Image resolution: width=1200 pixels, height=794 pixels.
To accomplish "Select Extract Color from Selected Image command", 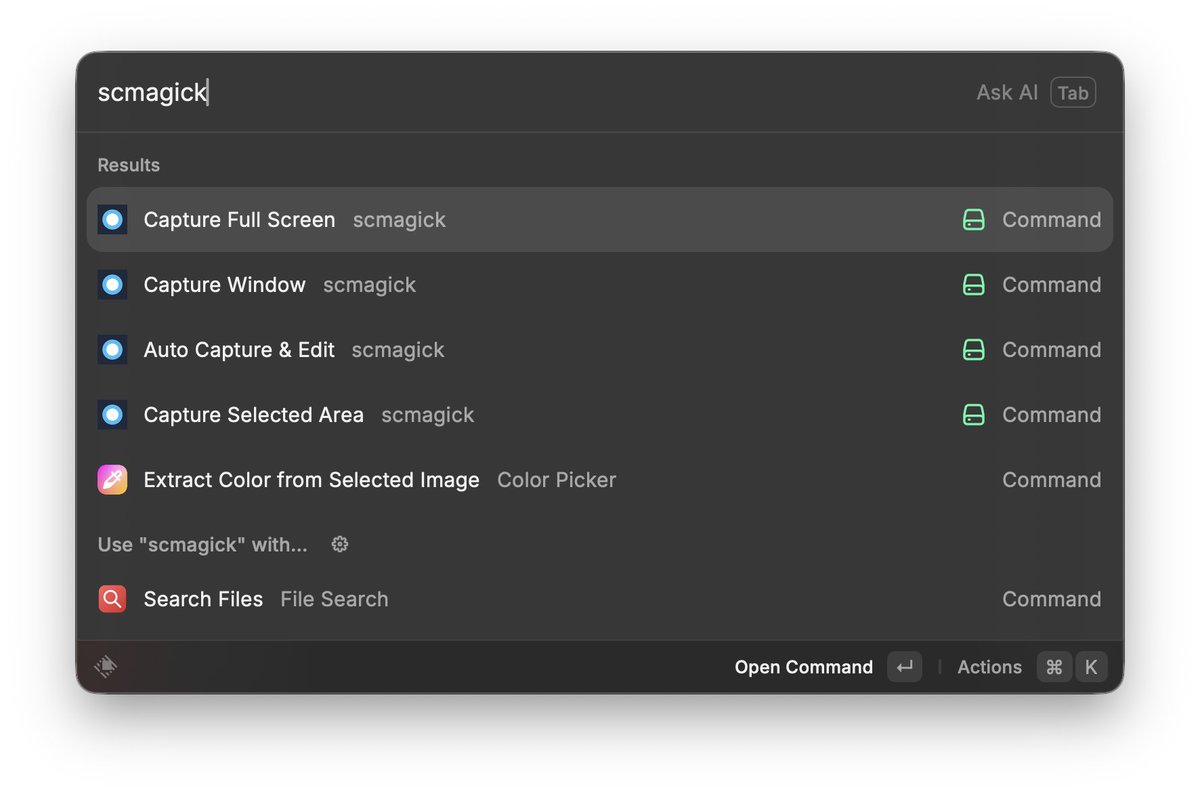I will (x=600, y=480).
